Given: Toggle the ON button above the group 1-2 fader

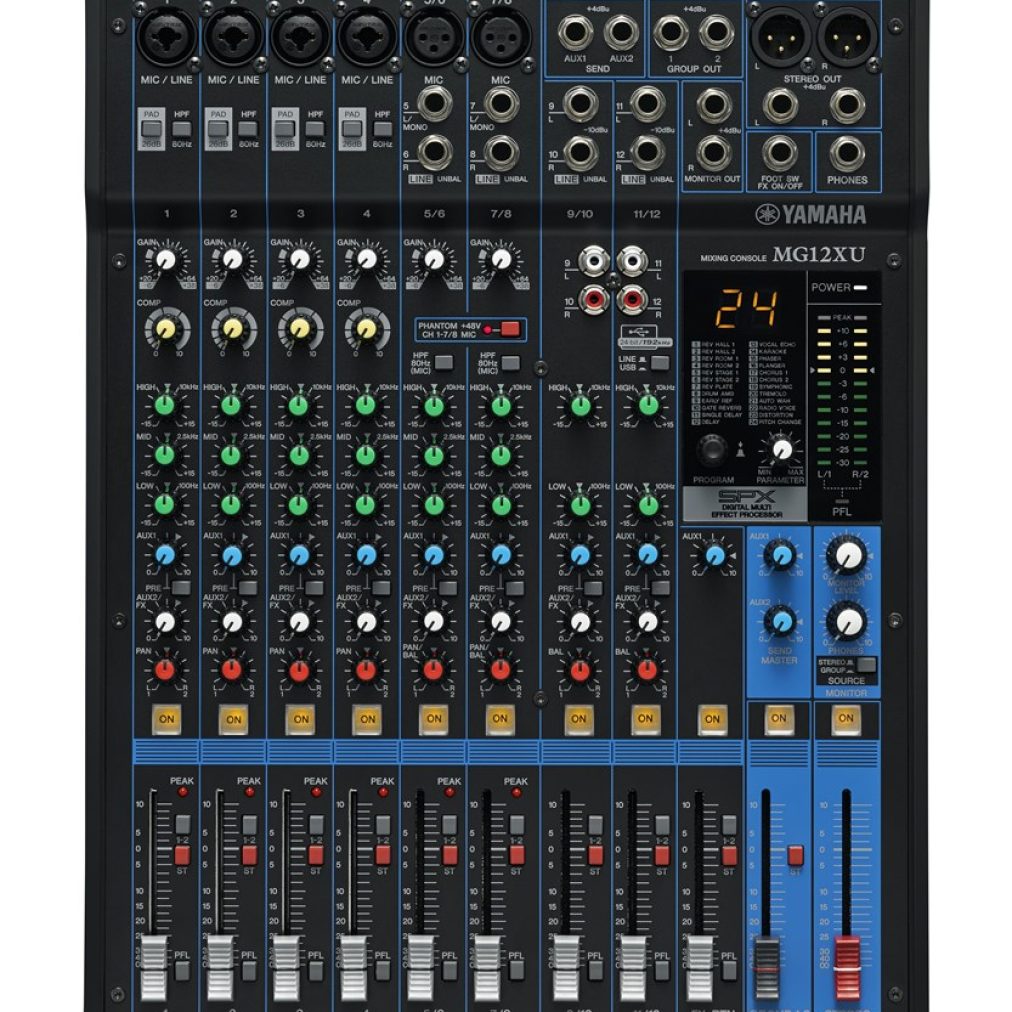Looking at the screenshot, I should click(x=779, y=718).
